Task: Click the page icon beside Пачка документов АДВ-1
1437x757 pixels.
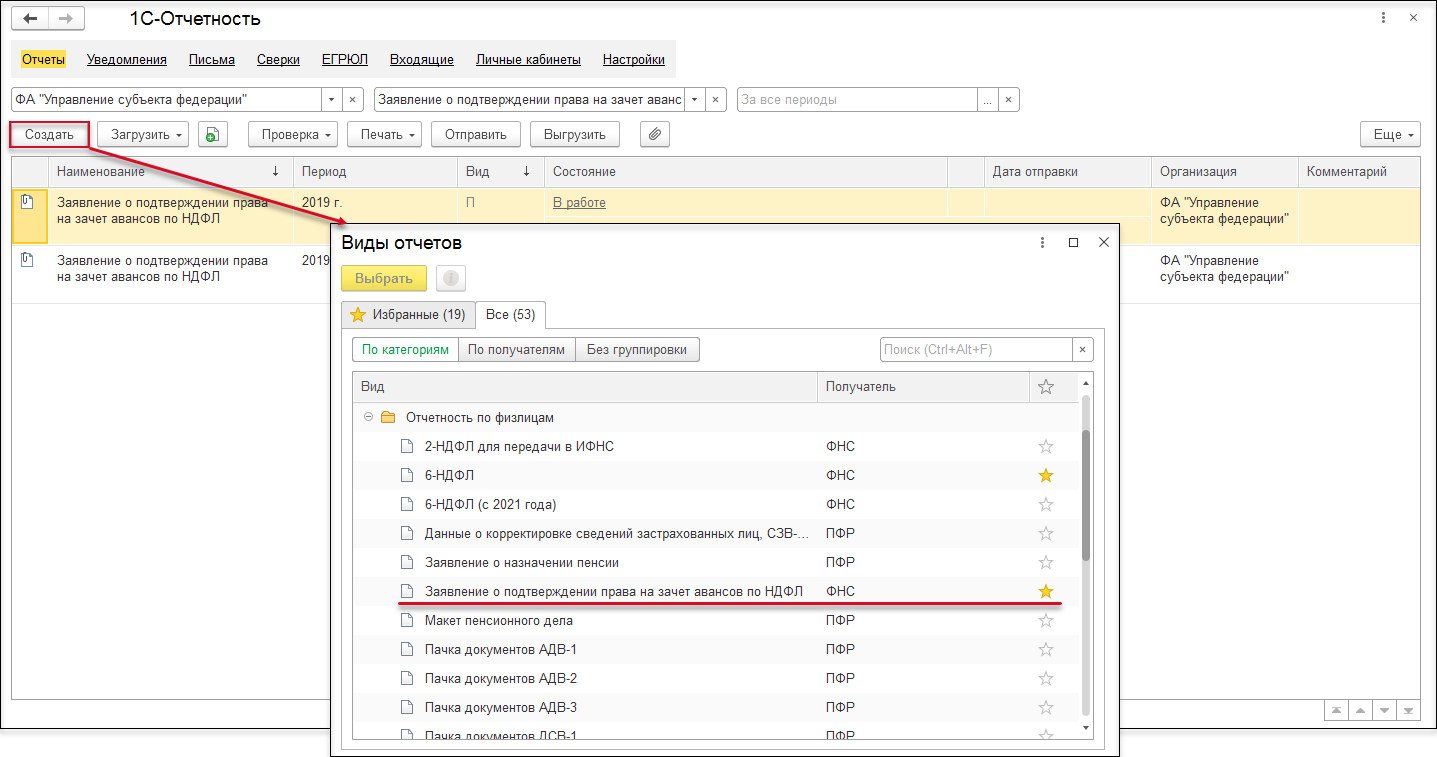Action: click(406, 649)
